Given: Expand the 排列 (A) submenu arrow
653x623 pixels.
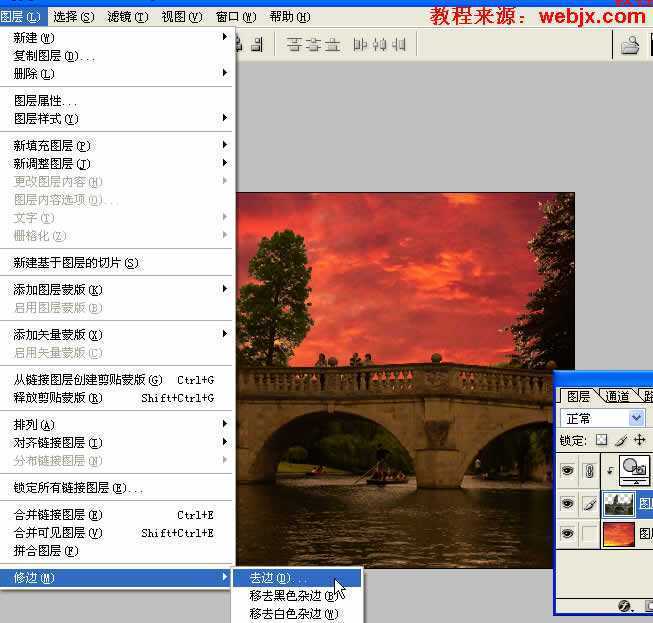Looking at the screenshot, I should tap(224, 424).
